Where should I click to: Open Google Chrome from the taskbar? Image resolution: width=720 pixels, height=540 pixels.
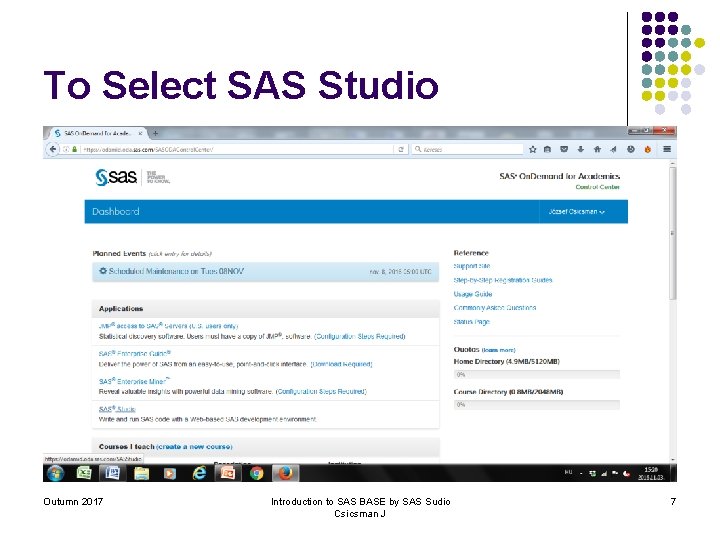(257, 473)
